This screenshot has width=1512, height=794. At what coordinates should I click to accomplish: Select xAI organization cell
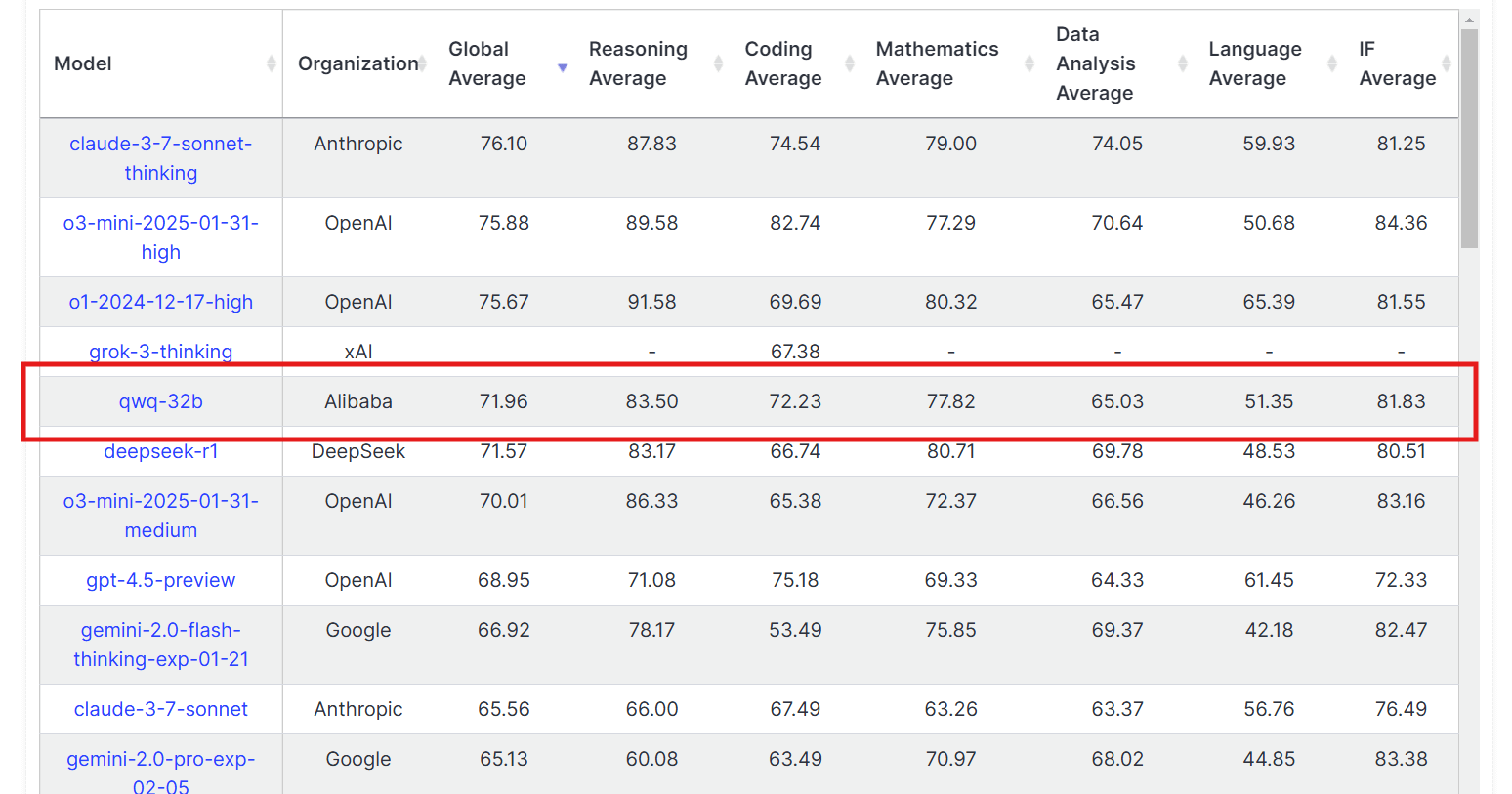(x=358, y=352)
